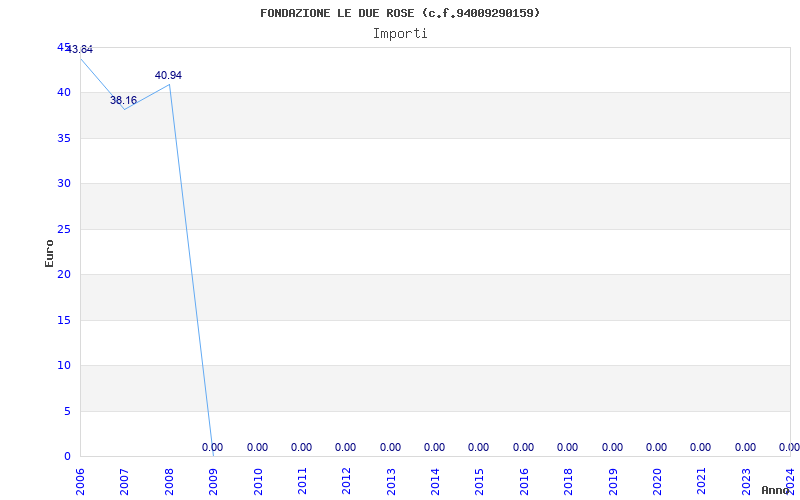Select the "Importi" subtitle text
Viewport: 800px width, 500px height.
click(x=400, y=34)
